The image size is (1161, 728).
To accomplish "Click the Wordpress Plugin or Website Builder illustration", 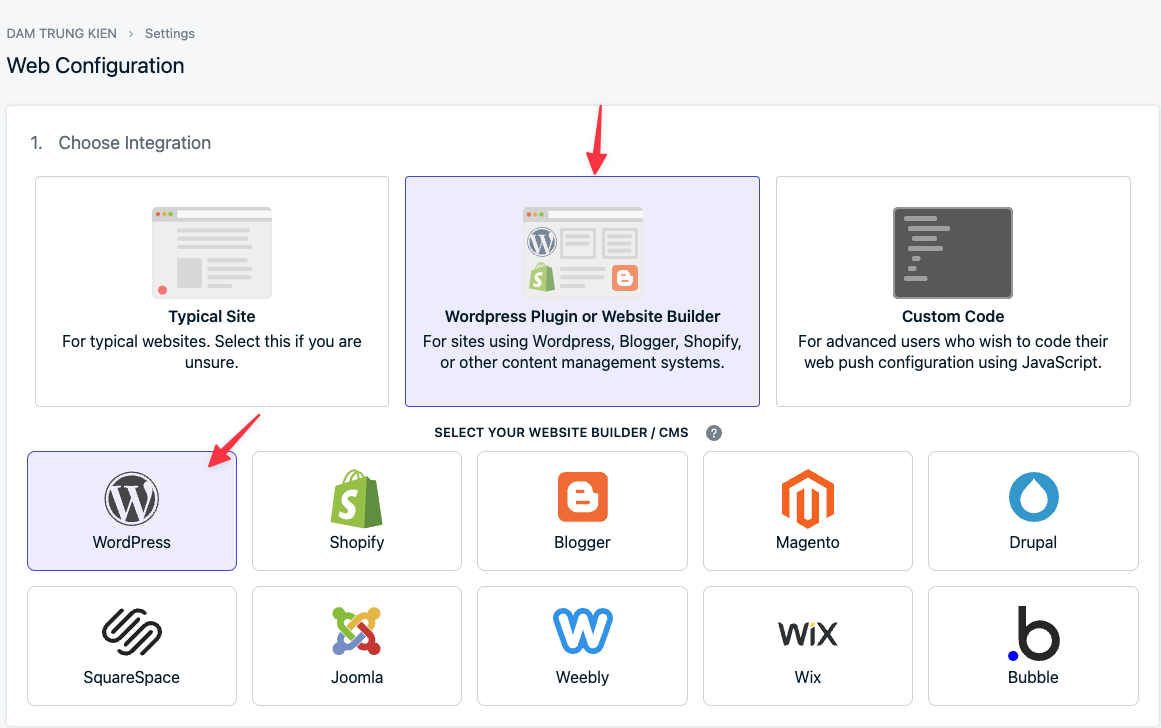I will tap(583, 253).
